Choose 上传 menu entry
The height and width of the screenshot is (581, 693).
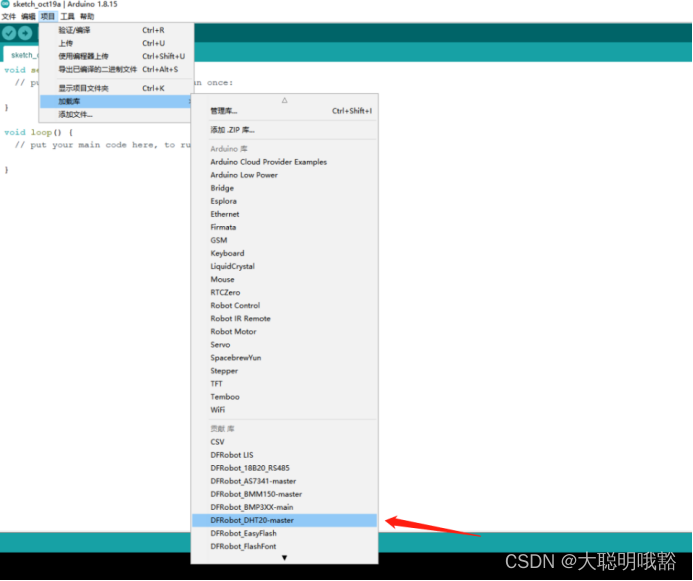tap(116, 43)
